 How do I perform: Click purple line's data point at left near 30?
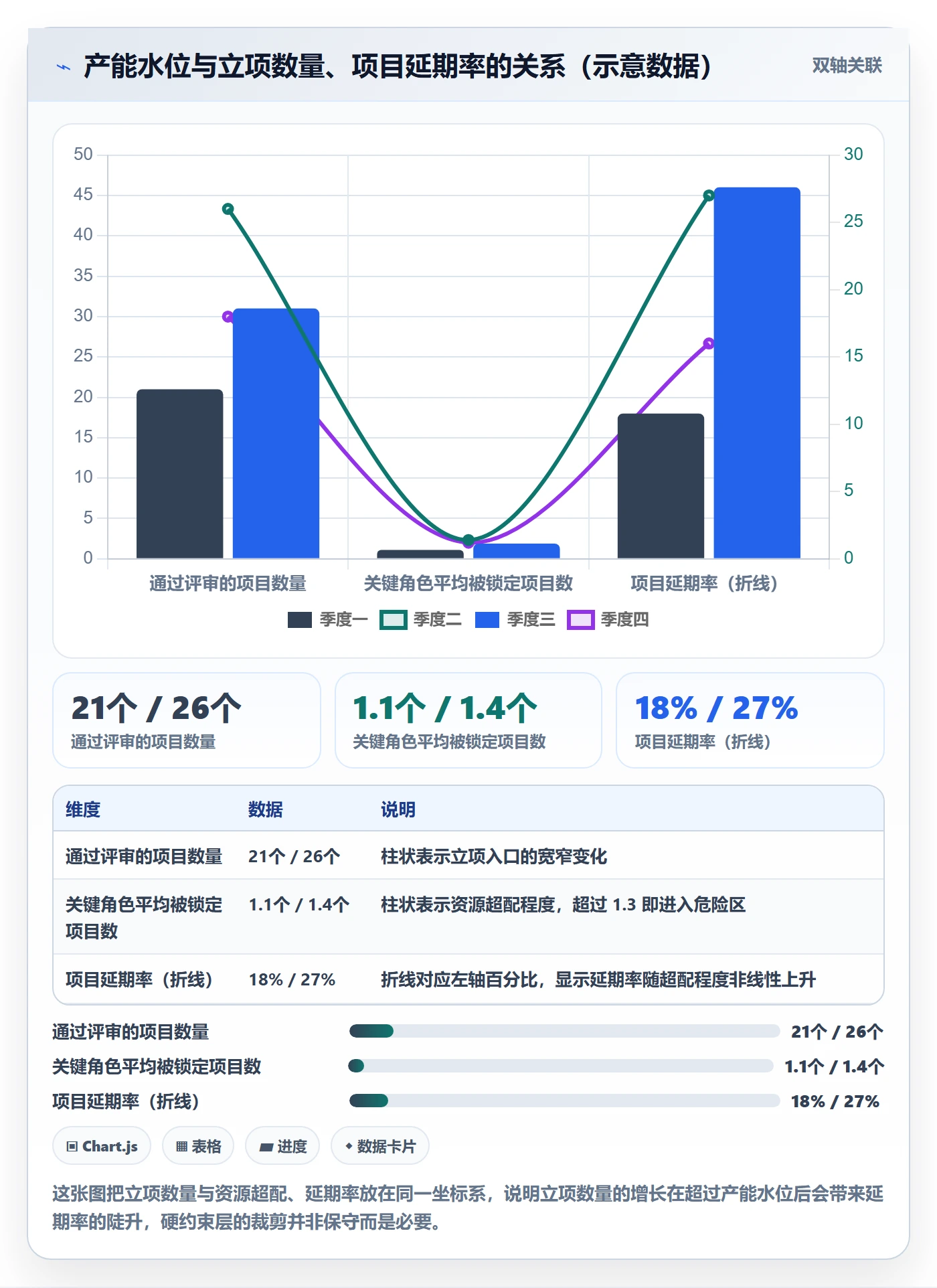pyautogui.click(x=228, y=317)
